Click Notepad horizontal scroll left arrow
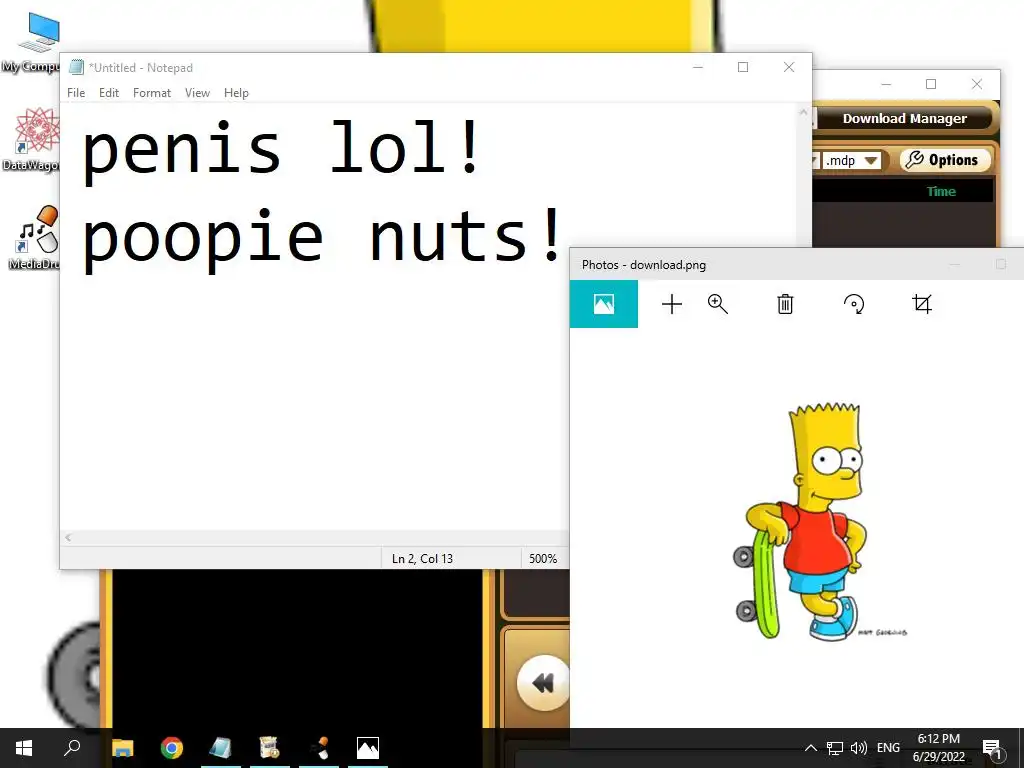This screenshot has height=768, width=1024. (68, 537)
